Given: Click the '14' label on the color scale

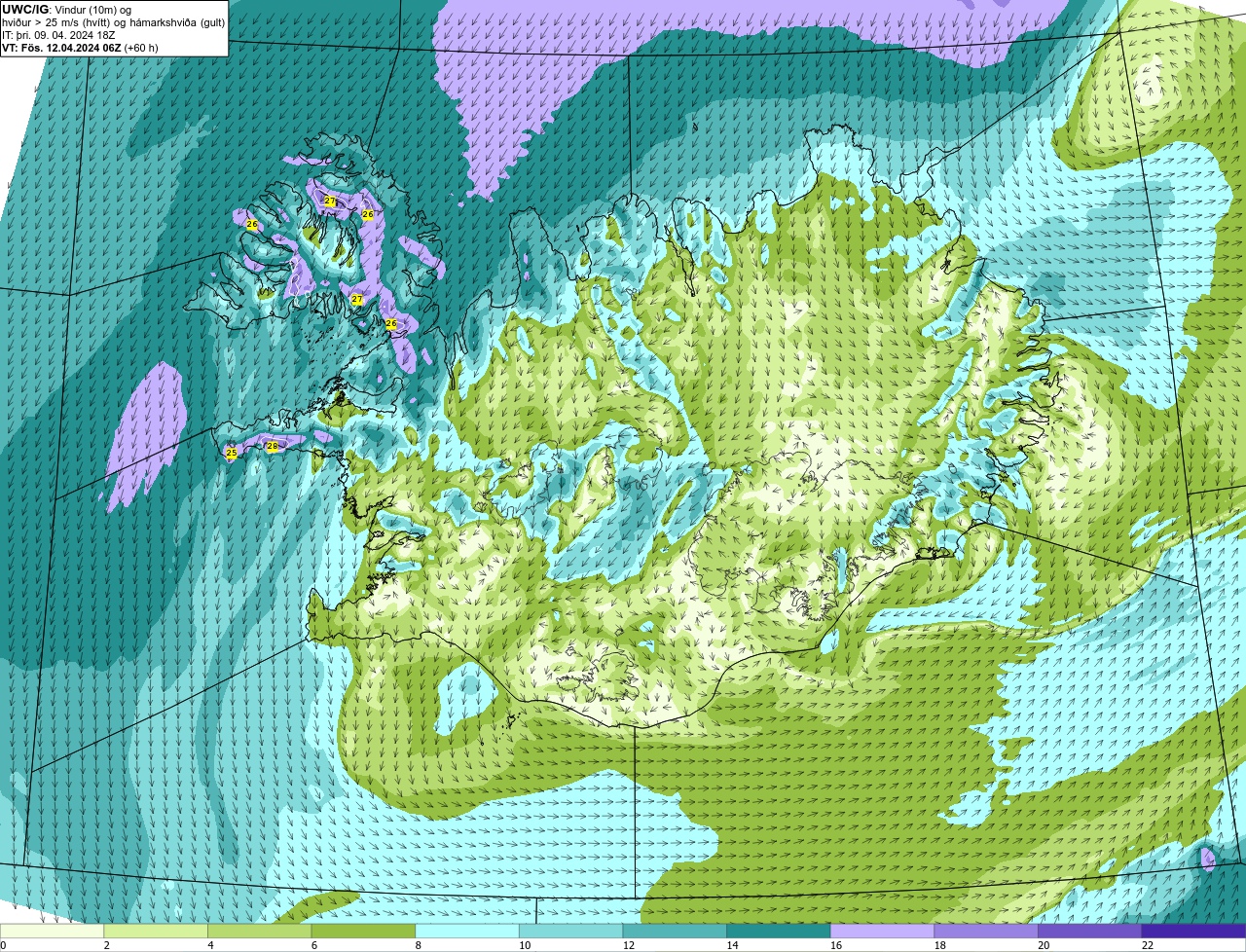Looking at the screenshot, I should tap(732, 945).
